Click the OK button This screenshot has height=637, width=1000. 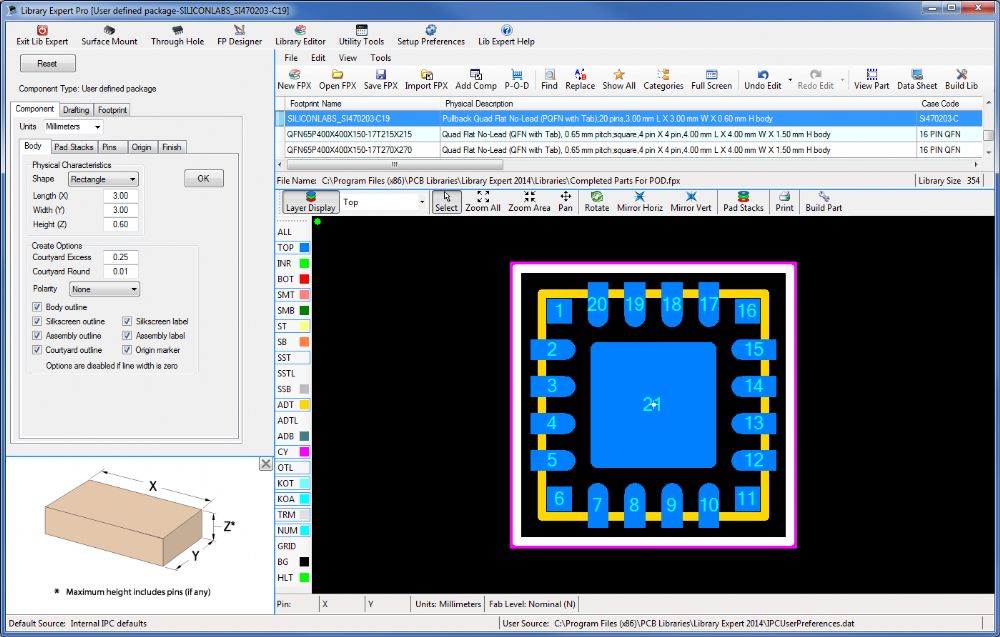[x=203, y=179]
